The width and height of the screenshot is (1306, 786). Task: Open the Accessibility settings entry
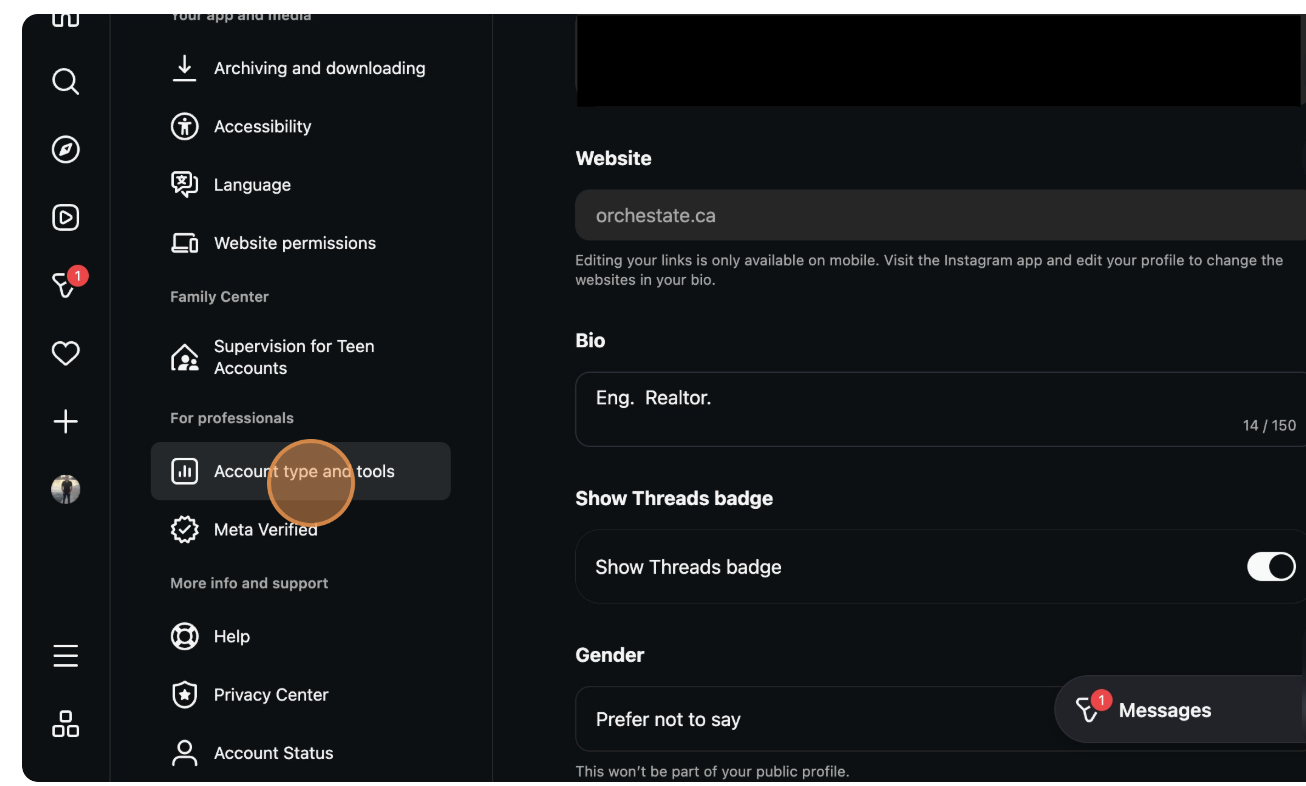pos(263,126)
